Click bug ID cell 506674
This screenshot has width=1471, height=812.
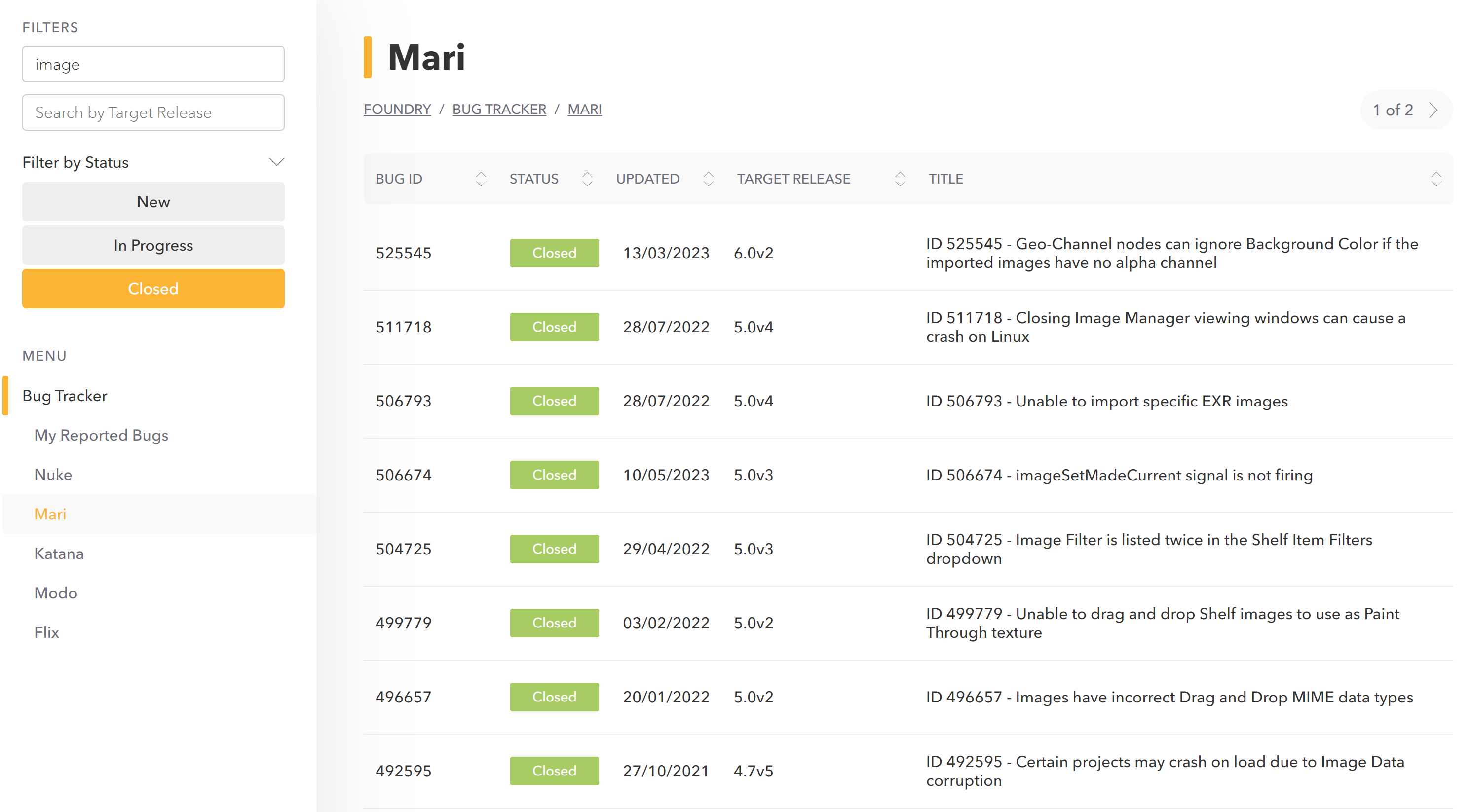[403, 475]
